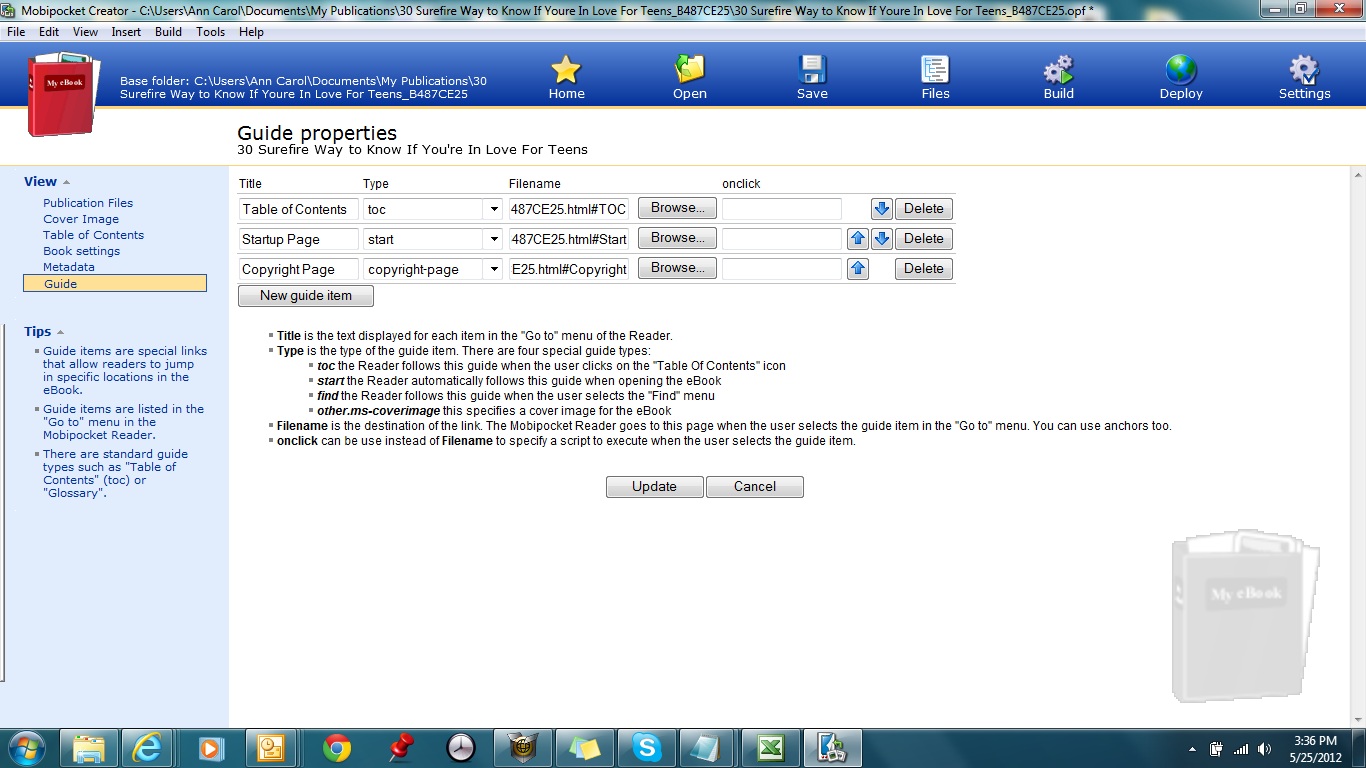Image resolution: width=1366 pixels, height=768 pixels.
Task: Open Settings from the toolbar gear icon
Action: 1304,69
